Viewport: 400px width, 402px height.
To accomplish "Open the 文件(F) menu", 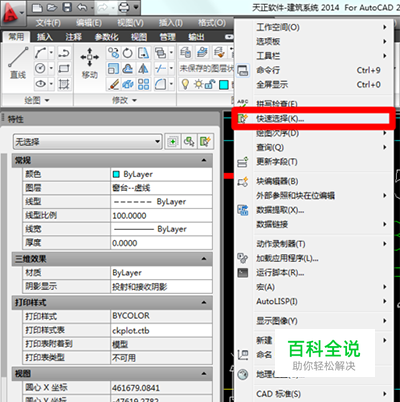I will pos(48,23).
